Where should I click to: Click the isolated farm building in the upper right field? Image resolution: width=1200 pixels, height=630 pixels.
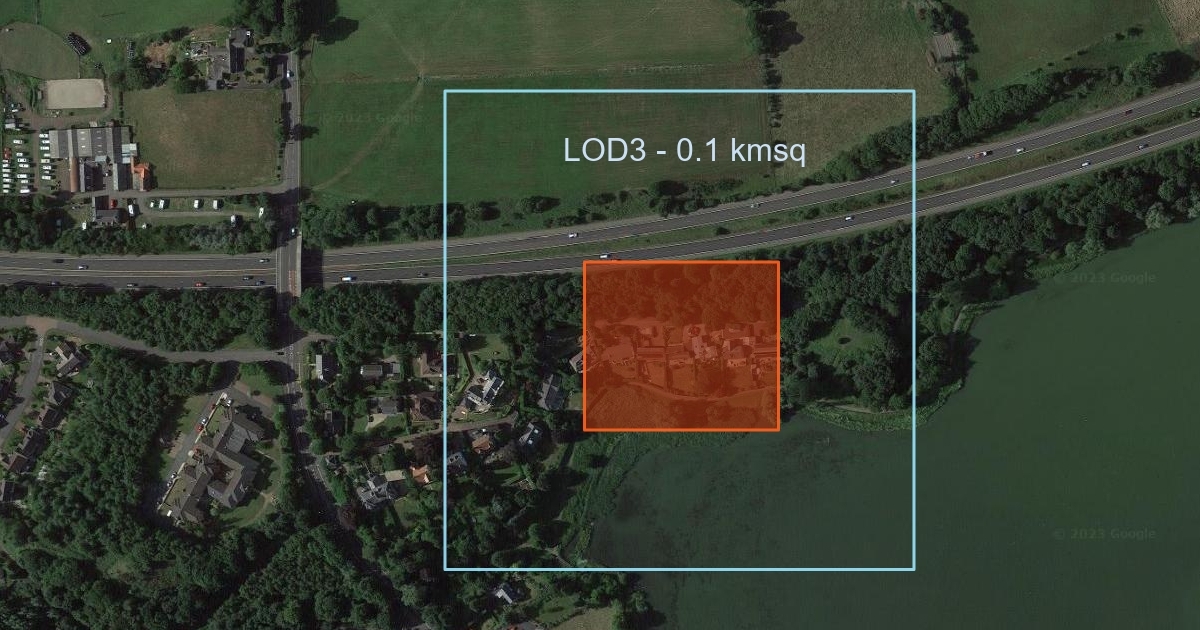coord(943,47)
